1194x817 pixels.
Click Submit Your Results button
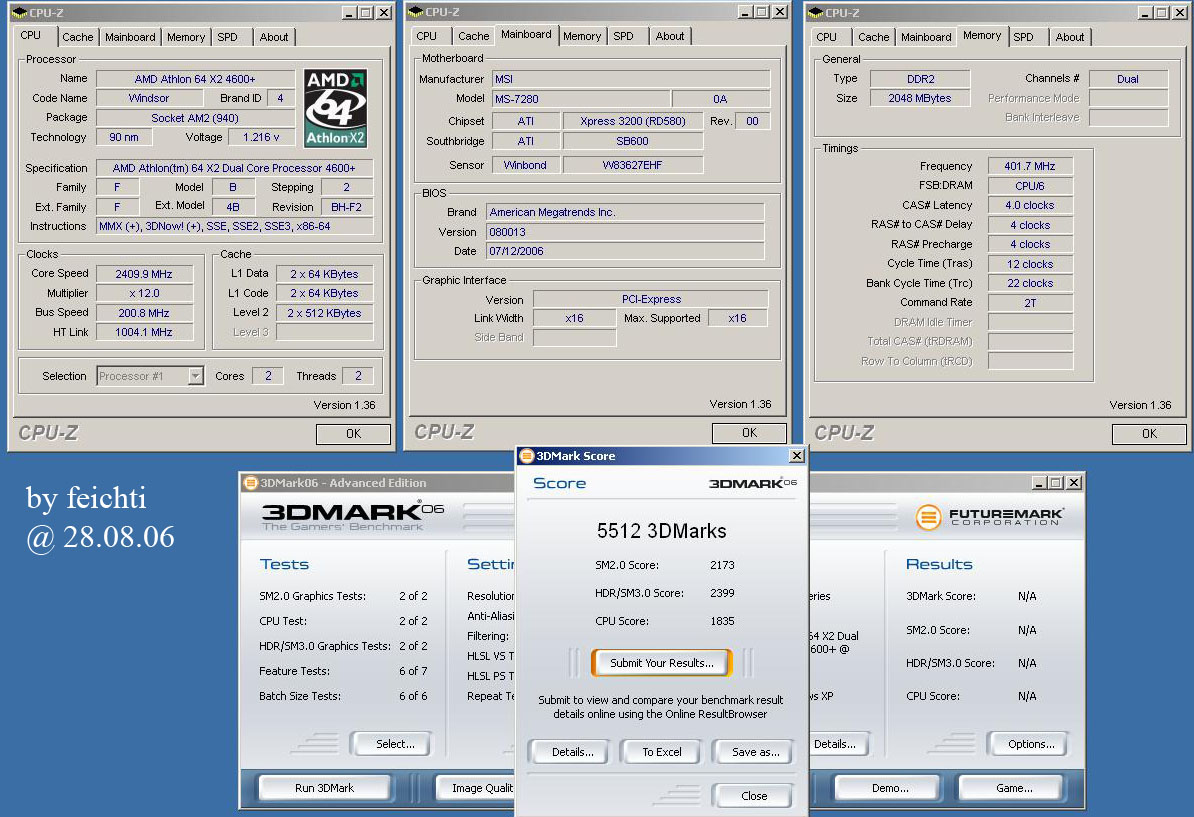pos(662,663)
